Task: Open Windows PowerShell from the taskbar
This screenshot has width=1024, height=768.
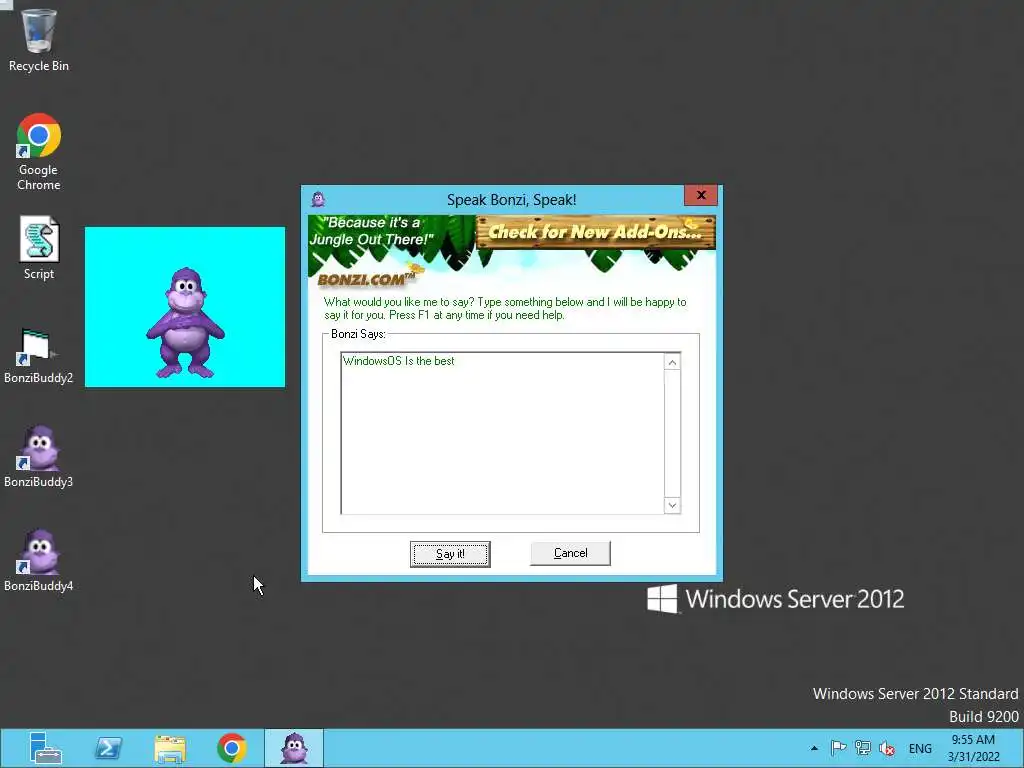Action: 108,748
